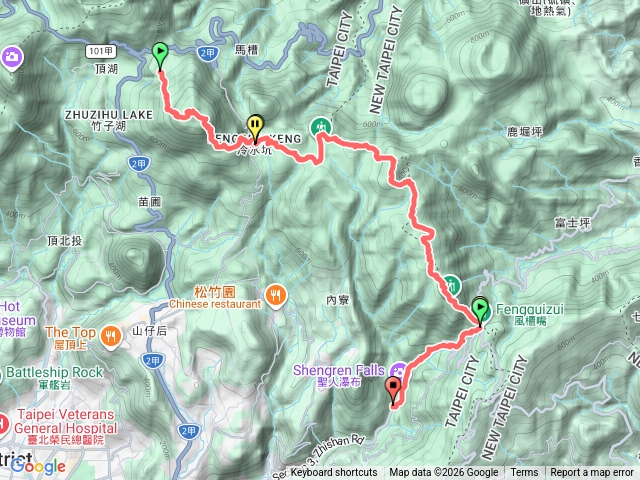Viewport: 640px width, 480px height.
Task: Open the Google logo link
Action: (x=38, y=466)
